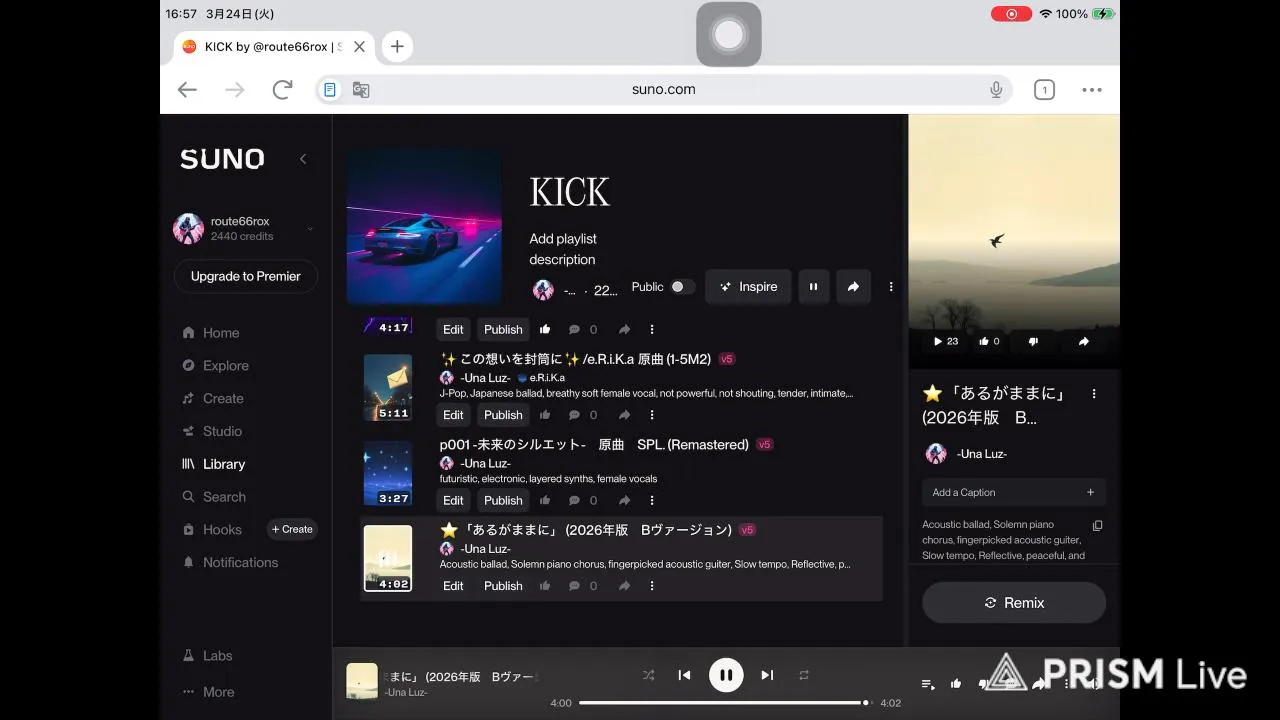Skip to previous track in player
This screenshot has width=1280, height=720.
pos(684,675)
